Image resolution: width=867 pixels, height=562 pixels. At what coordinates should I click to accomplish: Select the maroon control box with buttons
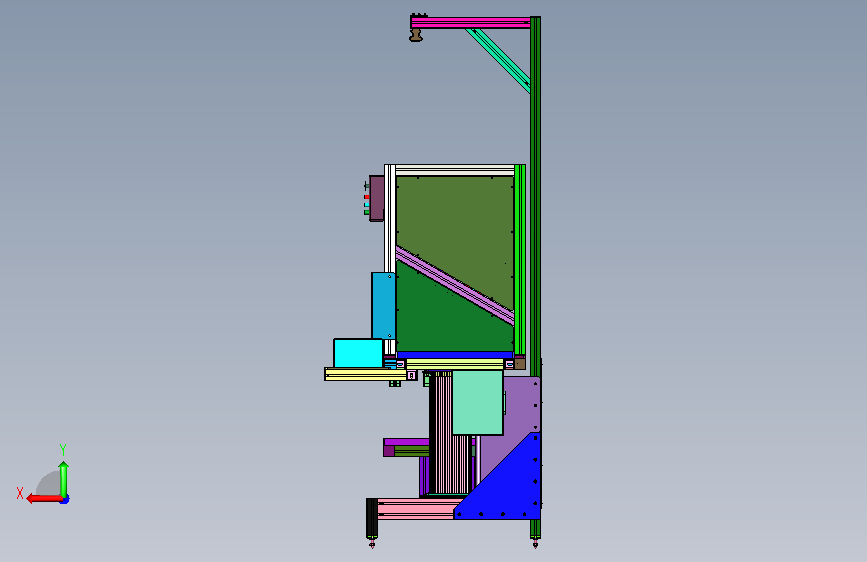(377, 198)
